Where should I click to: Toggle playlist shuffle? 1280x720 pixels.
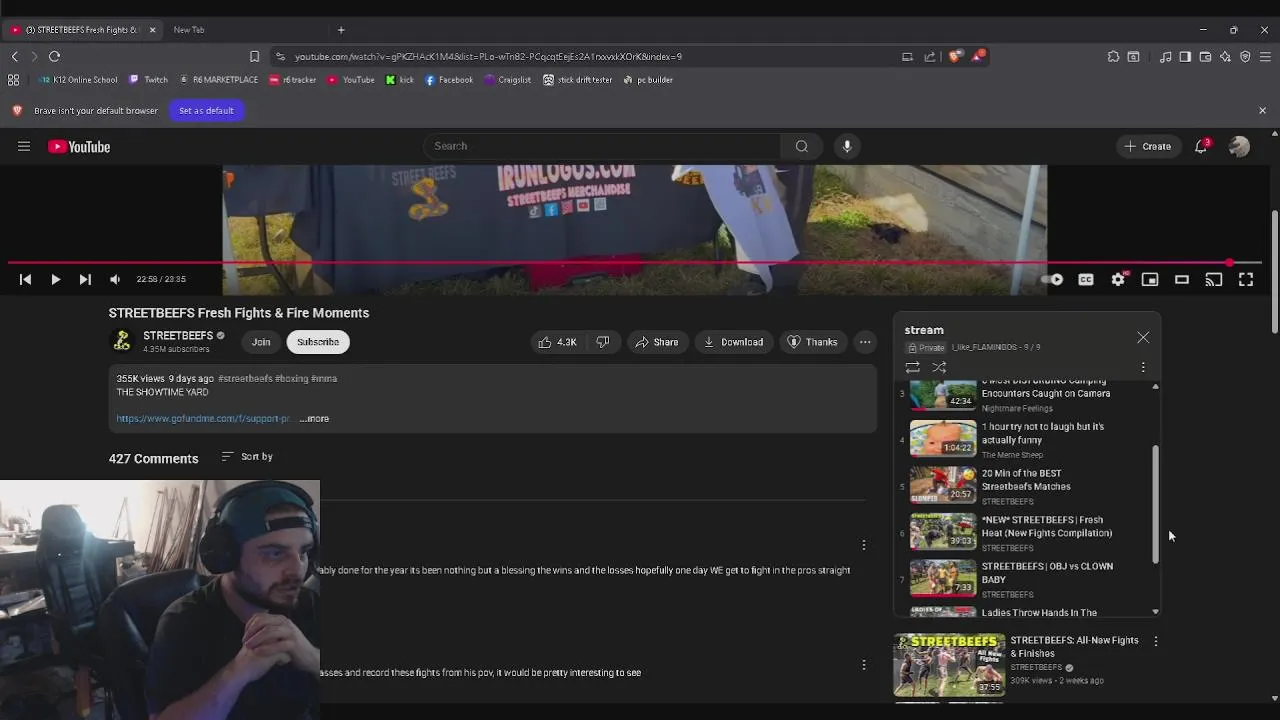click(939, 368)
